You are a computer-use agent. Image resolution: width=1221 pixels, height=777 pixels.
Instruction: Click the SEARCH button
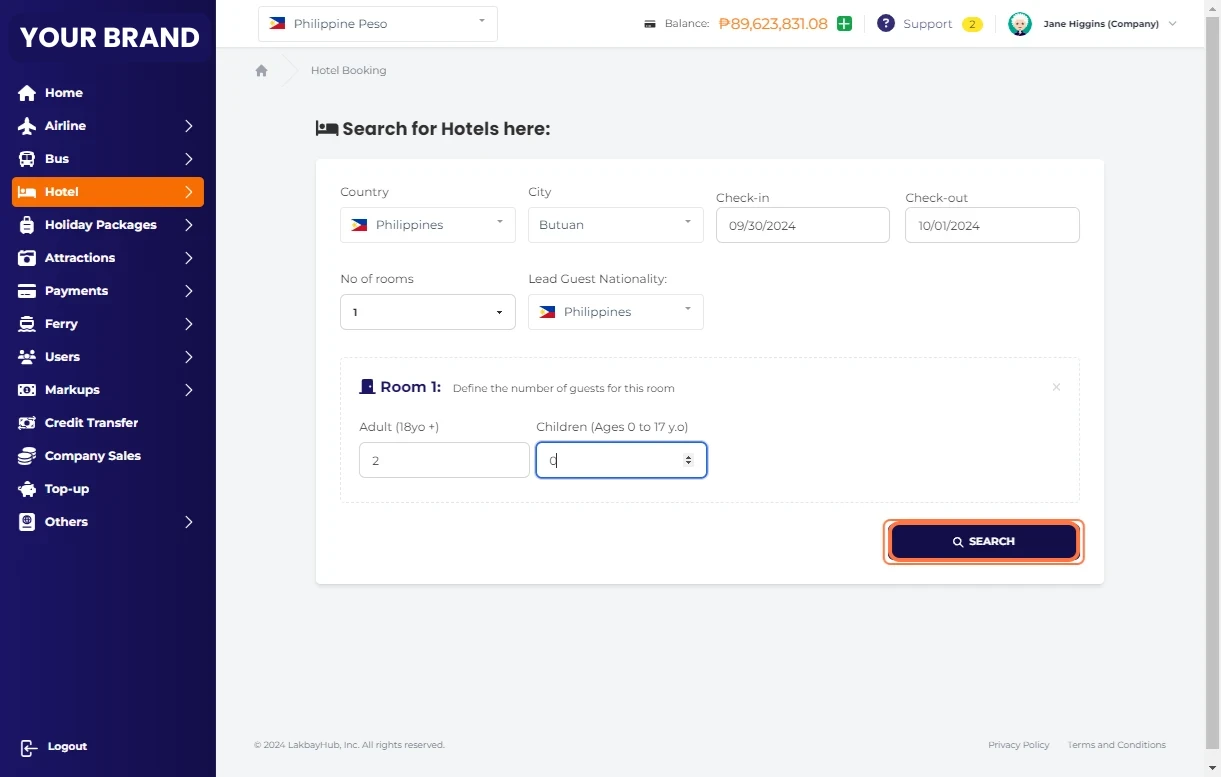coord(983,541)
